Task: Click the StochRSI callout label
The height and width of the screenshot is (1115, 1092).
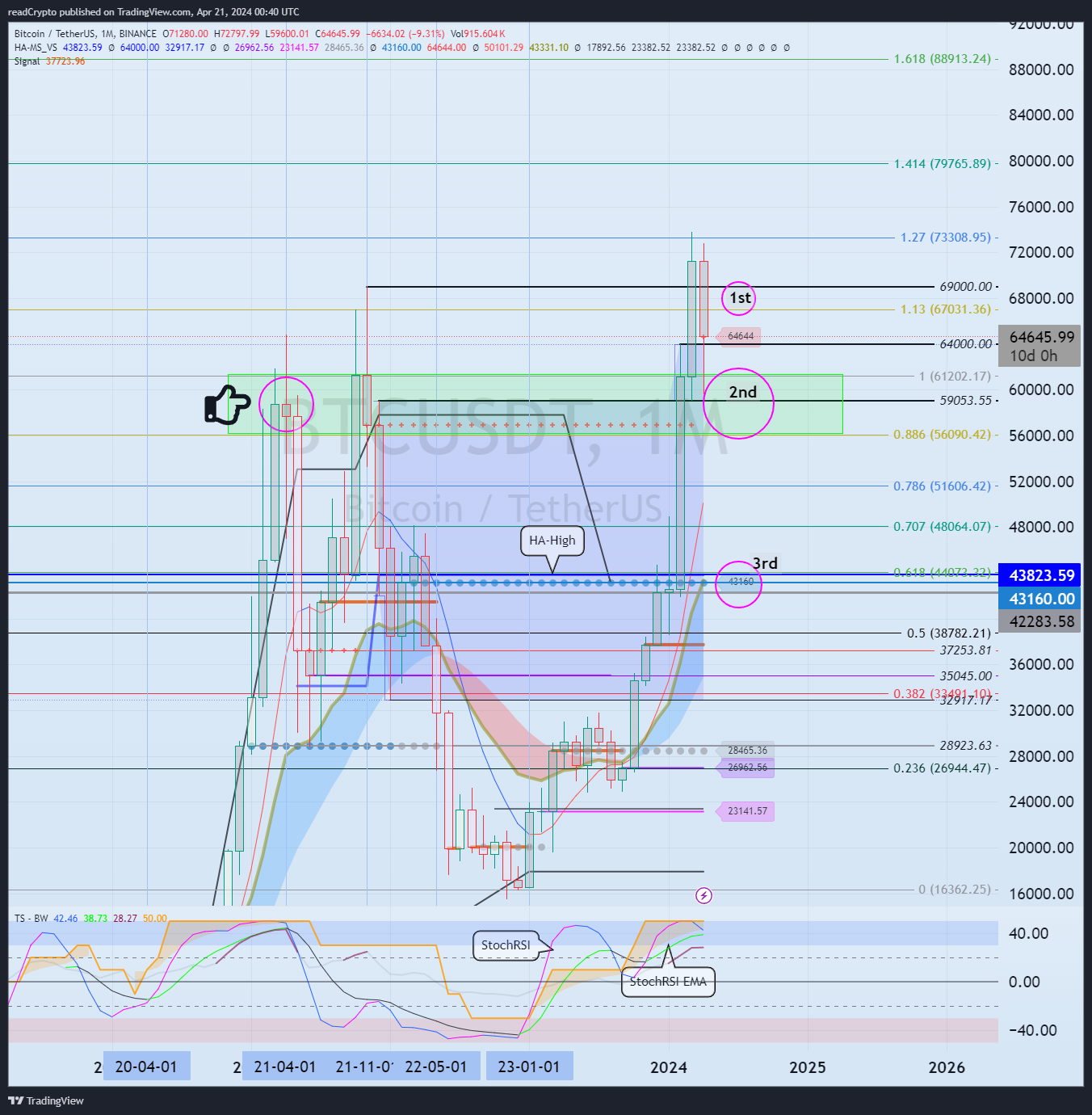Action: pos(506,945)
